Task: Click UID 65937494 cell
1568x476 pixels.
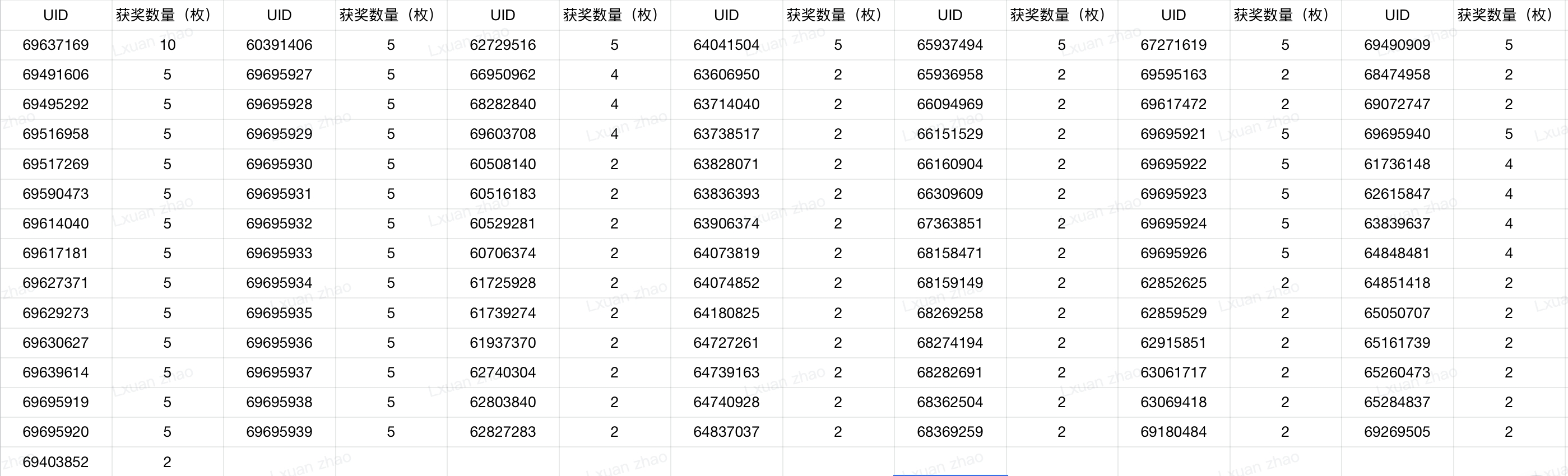Action: tap(949, 45)
